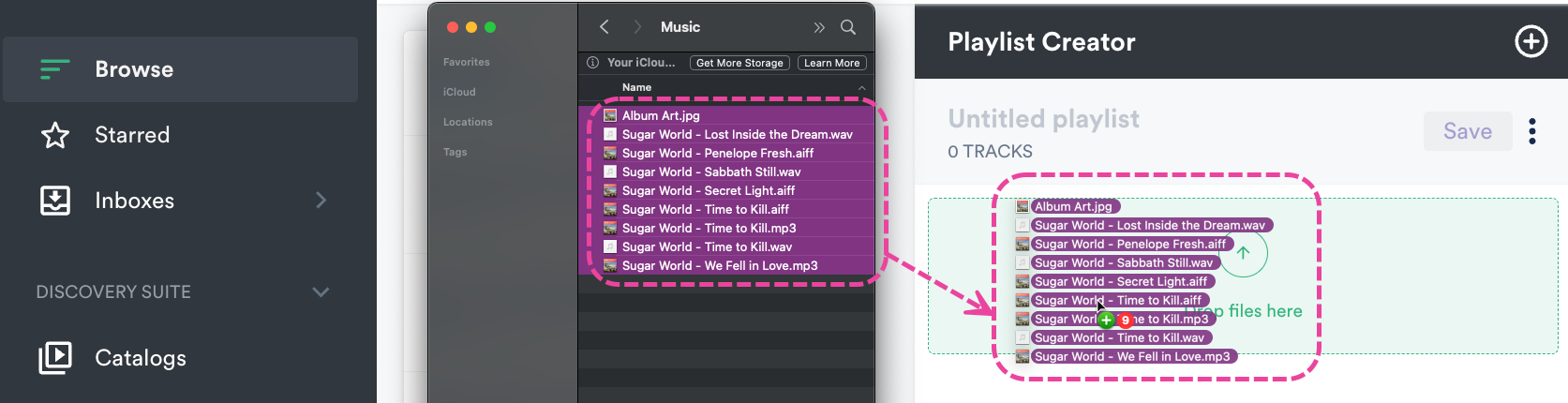Screen dimensions: 1568x403
Task: Click the Inboxes download tray icon
Action: [x=55, y=201]
